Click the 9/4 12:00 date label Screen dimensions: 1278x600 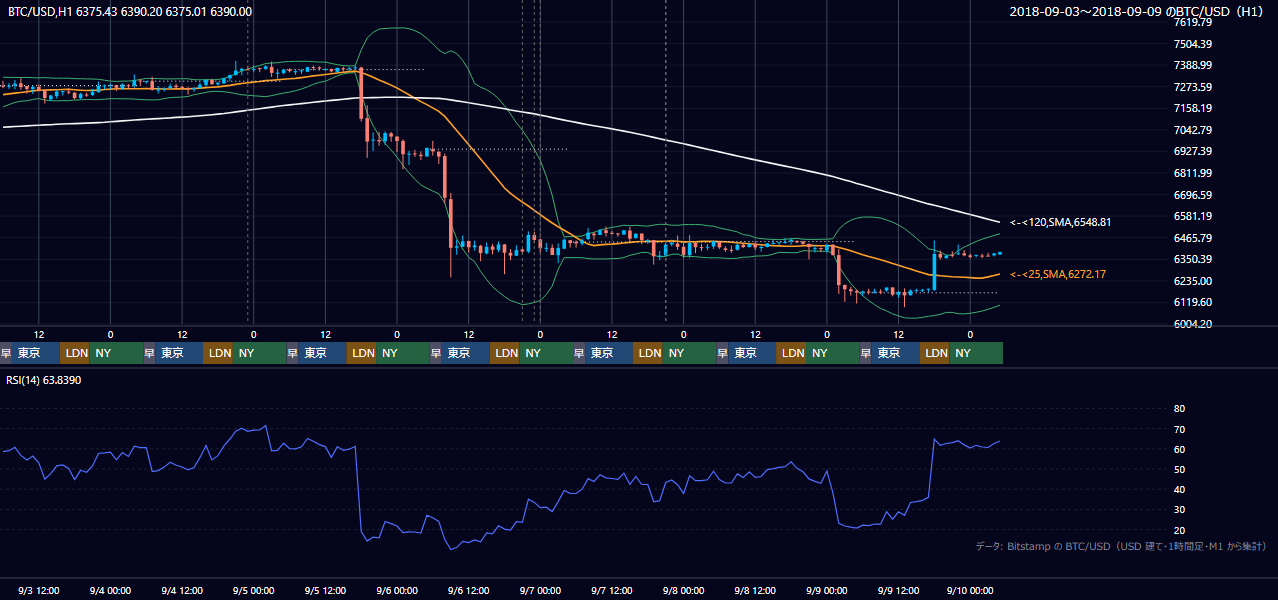tap(182, 590)
